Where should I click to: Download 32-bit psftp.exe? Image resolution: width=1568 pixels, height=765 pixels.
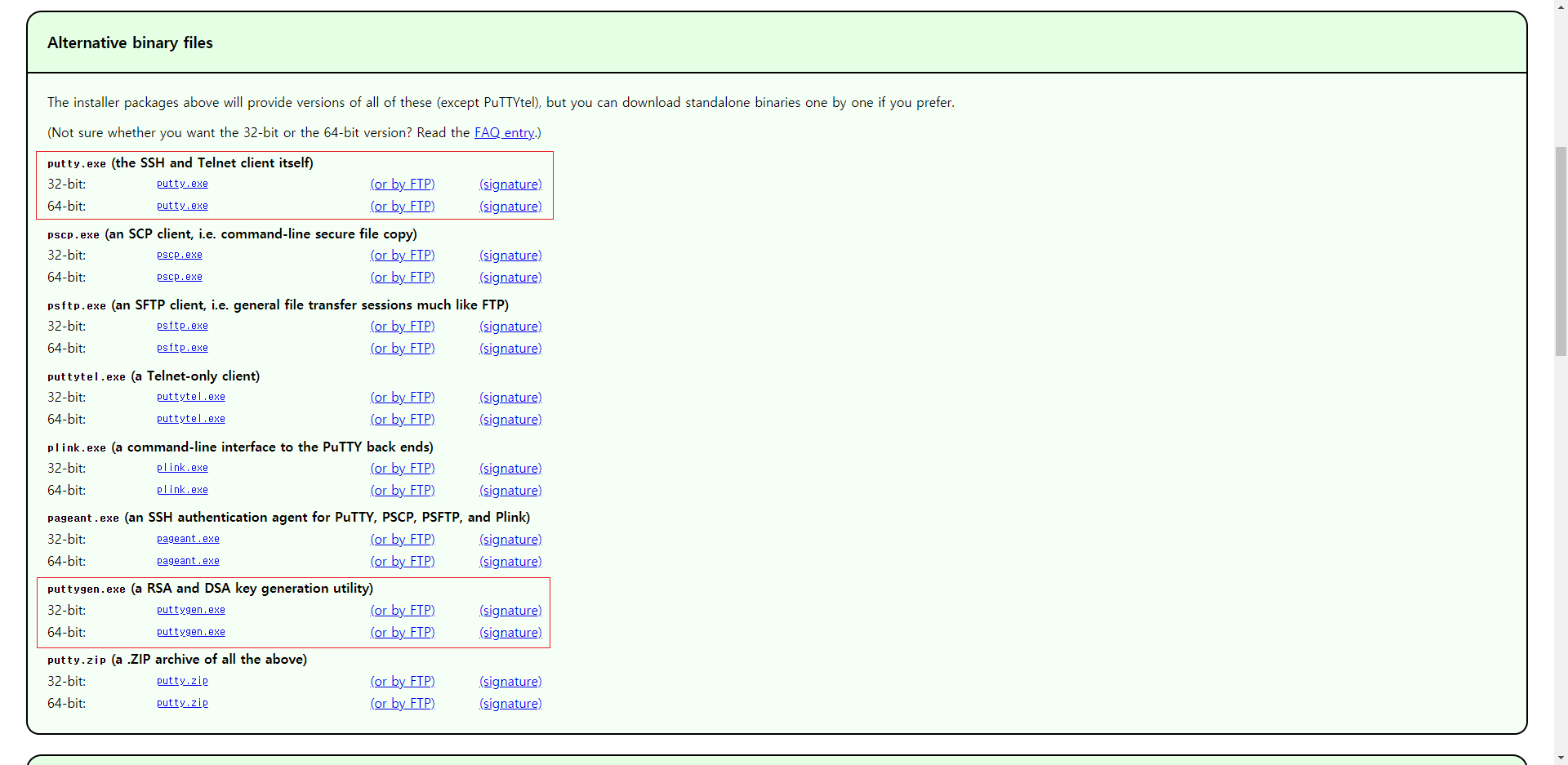182,326
